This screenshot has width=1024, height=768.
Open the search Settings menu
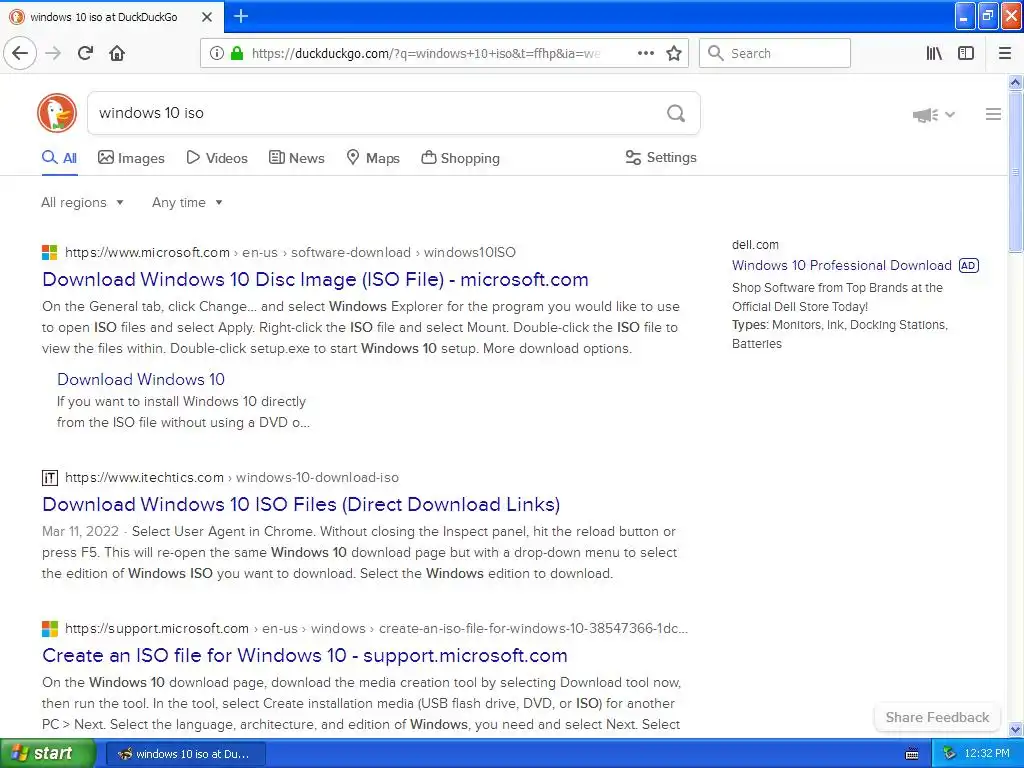click(x=661, y=157)
